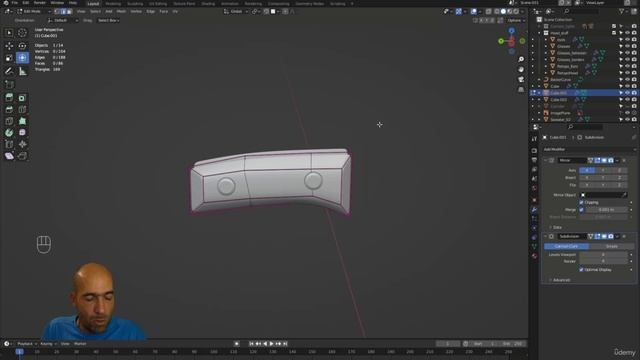Select the Inset Faces tool
This screenshot has height=360, width=640.
pyautogui.click(x=22, y=98)
